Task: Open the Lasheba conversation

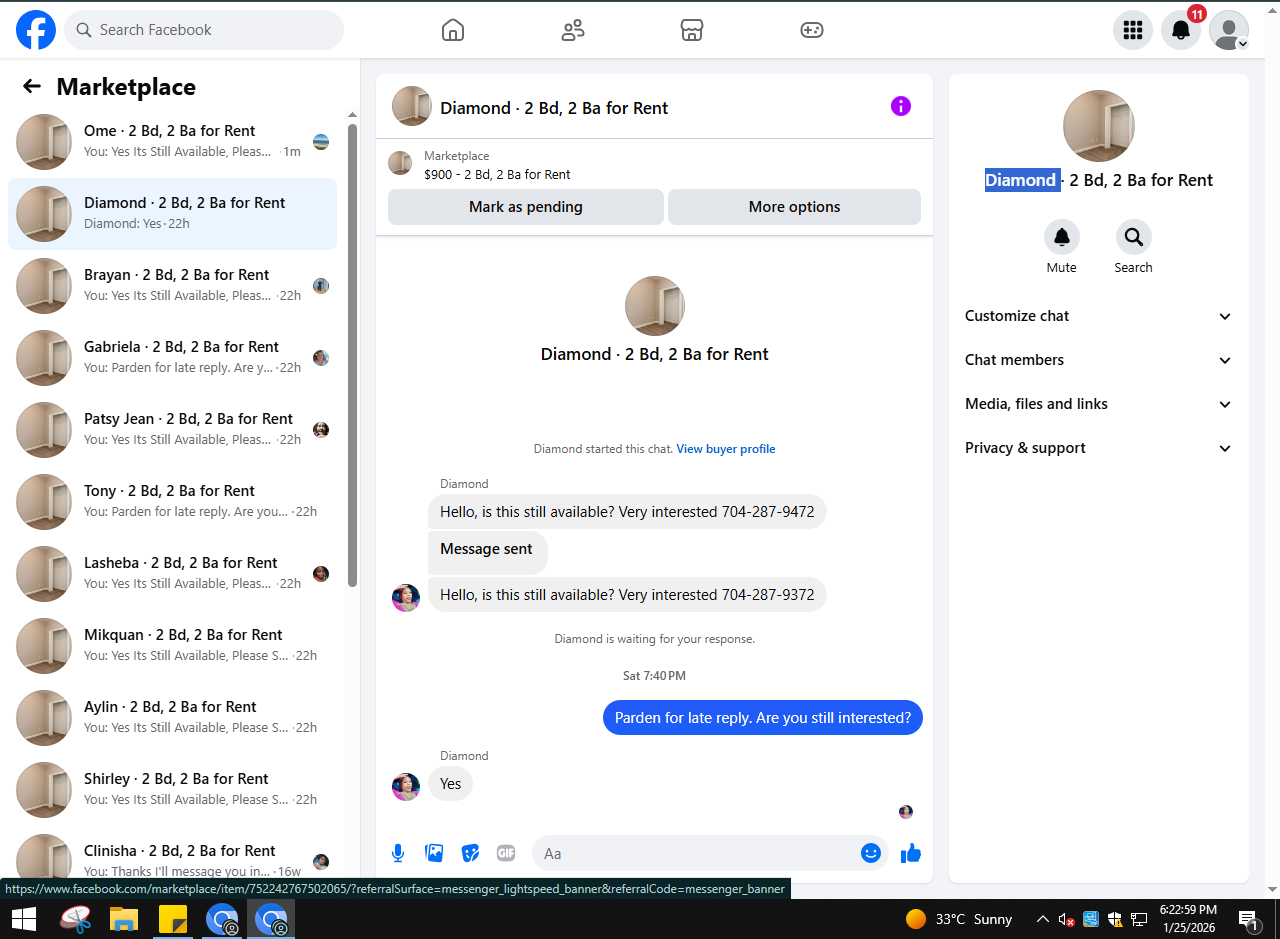Action: coord(172,574)
